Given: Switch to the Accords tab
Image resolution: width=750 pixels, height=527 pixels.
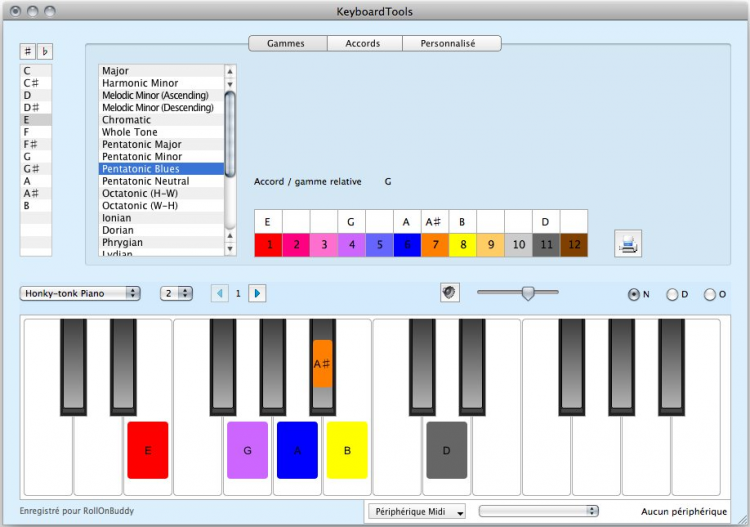Looking at the screenshot, I should coord(362,44).
